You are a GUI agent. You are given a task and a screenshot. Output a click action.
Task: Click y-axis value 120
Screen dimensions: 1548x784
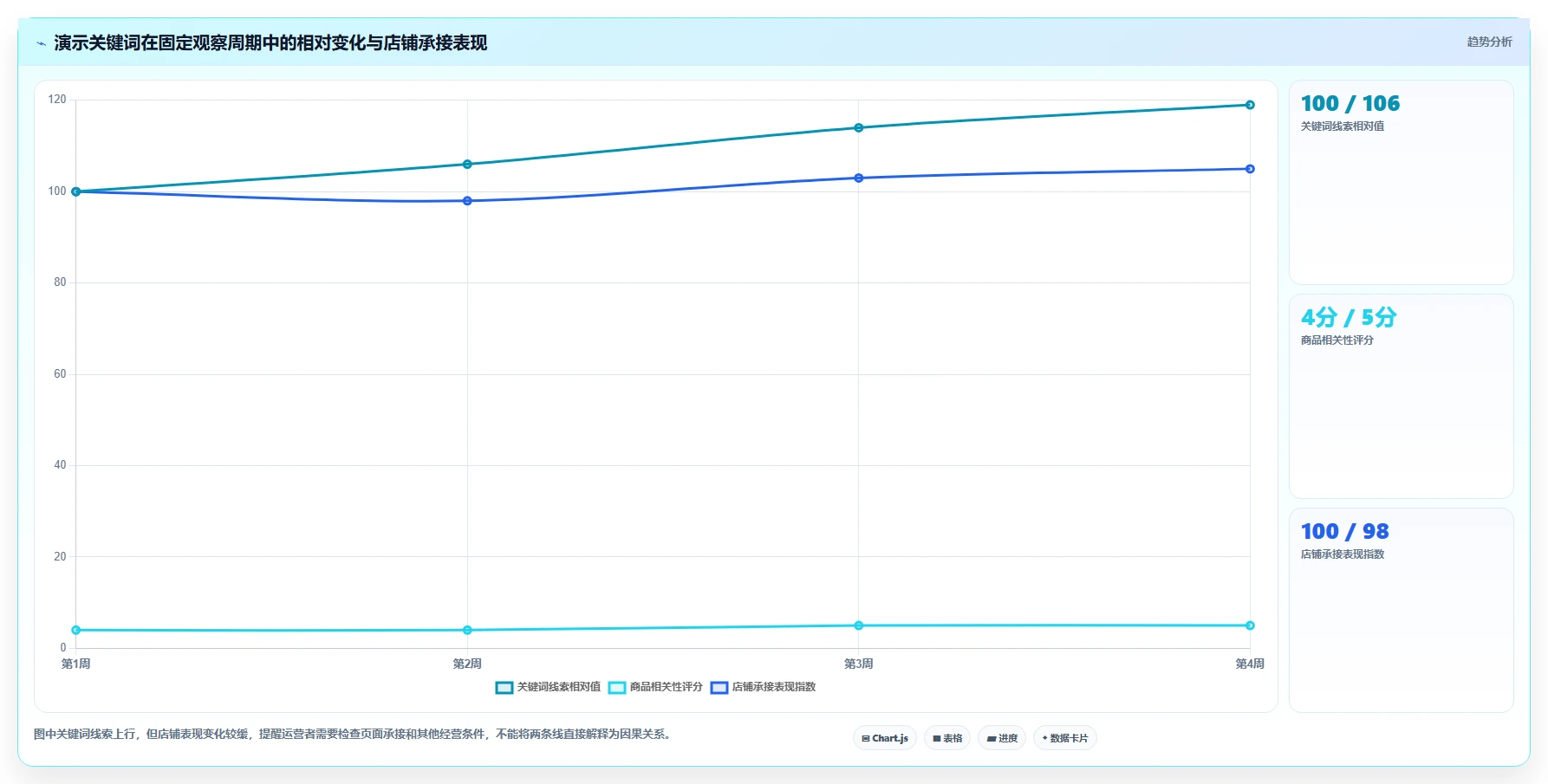57,100
